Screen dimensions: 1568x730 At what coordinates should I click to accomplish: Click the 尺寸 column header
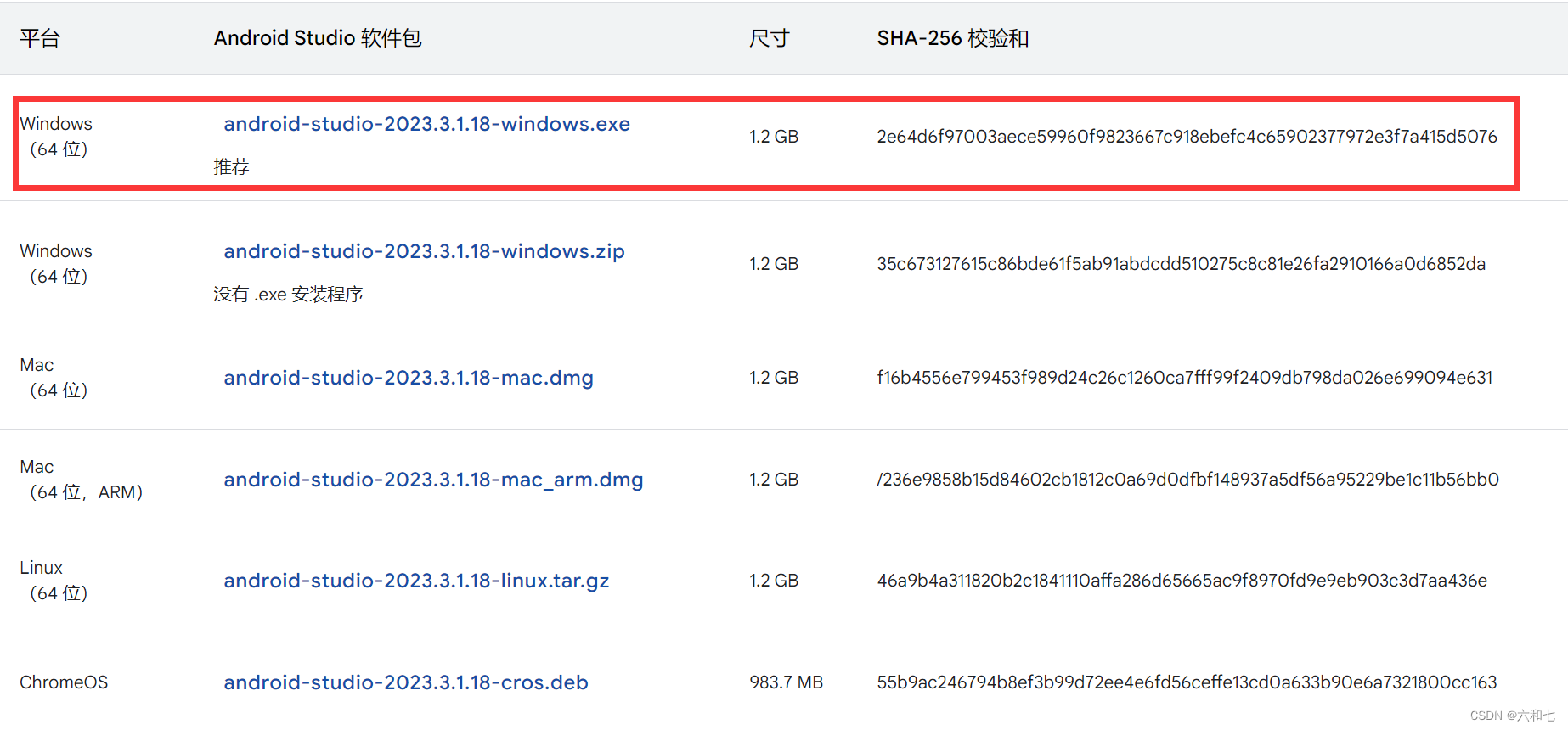click(x=770, y=38)
